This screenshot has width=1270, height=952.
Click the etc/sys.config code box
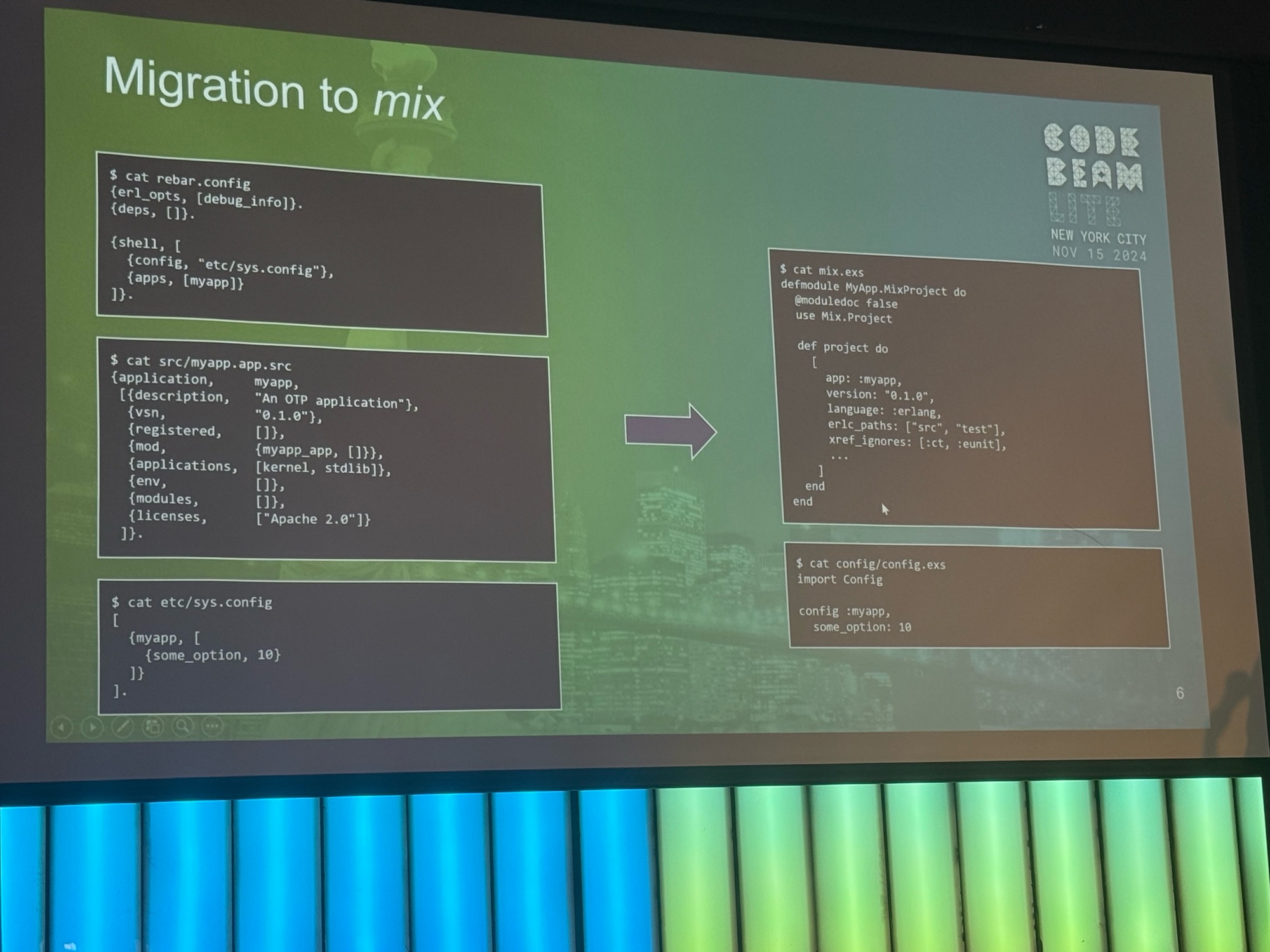tap(328, 646)
